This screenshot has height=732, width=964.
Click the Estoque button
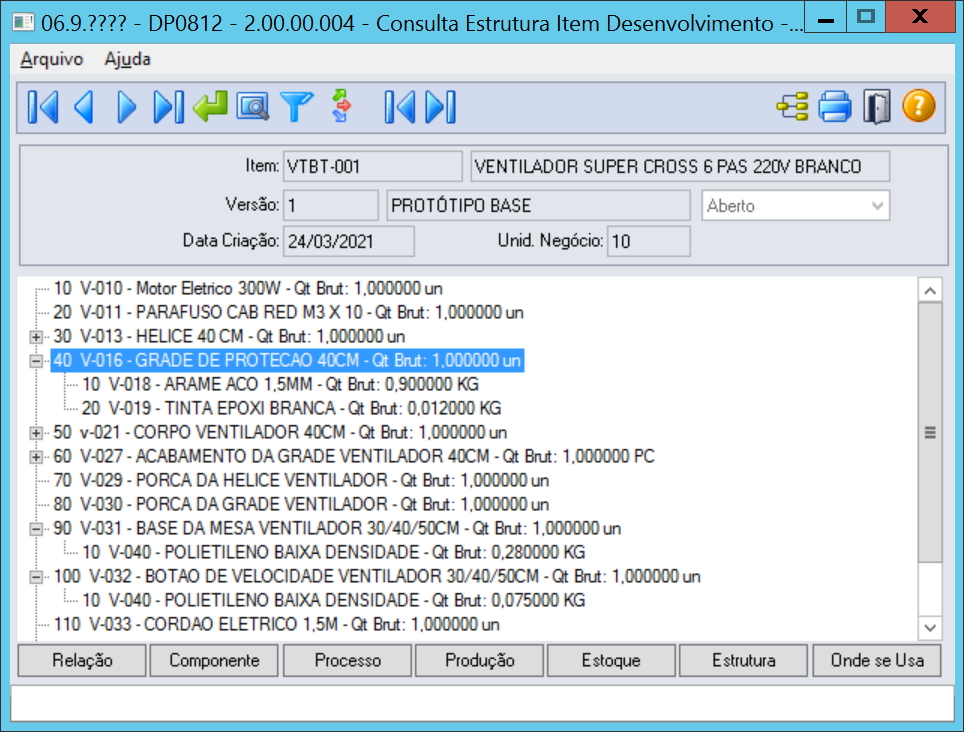[611, 660]
